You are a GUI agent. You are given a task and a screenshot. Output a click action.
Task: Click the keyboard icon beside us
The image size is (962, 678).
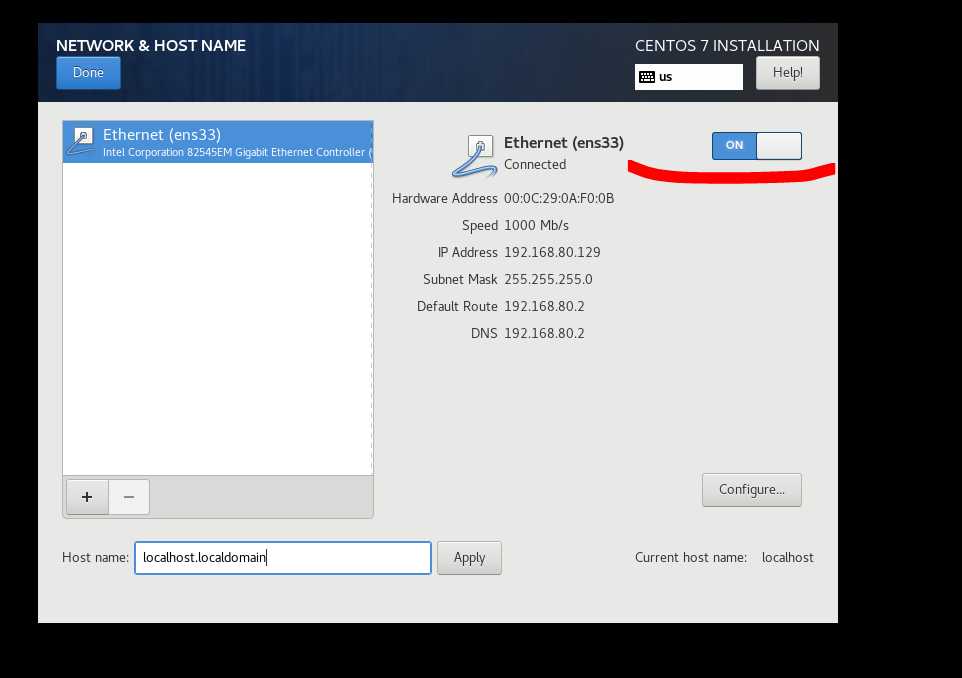click(x=647, y=77)
